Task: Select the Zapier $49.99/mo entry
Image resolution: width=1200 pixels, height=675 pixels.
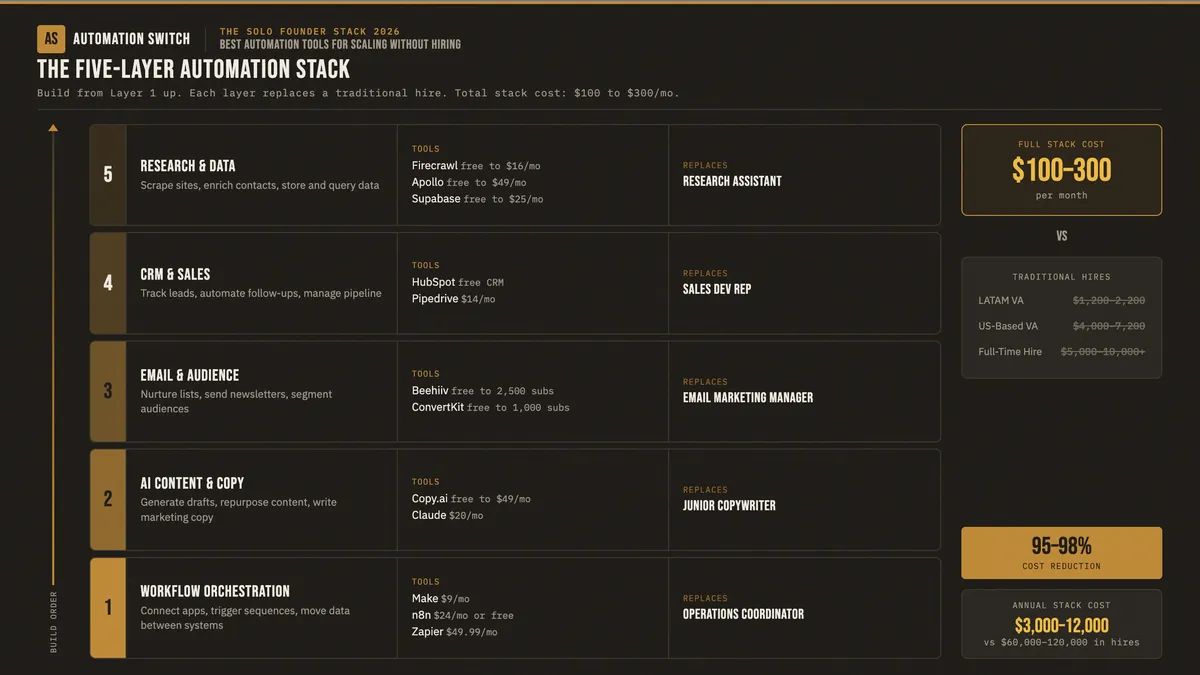Action: pyautogui.click(x=454, y=631)
